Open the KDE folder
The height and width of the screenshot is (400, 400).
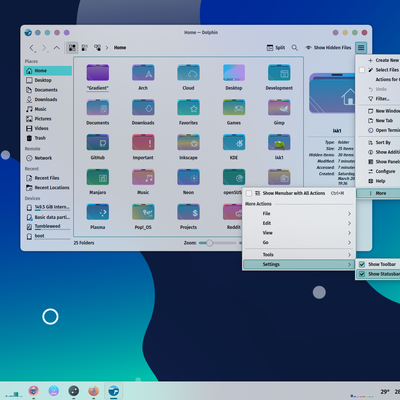pos(234,147)
